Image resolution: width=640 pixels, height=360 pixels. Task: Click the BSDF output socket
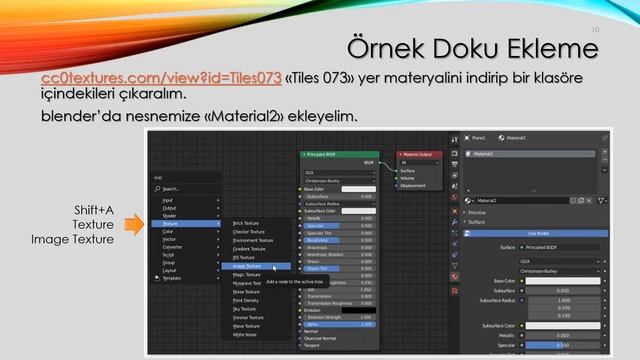pyautogui.click(x=379, y=162)
